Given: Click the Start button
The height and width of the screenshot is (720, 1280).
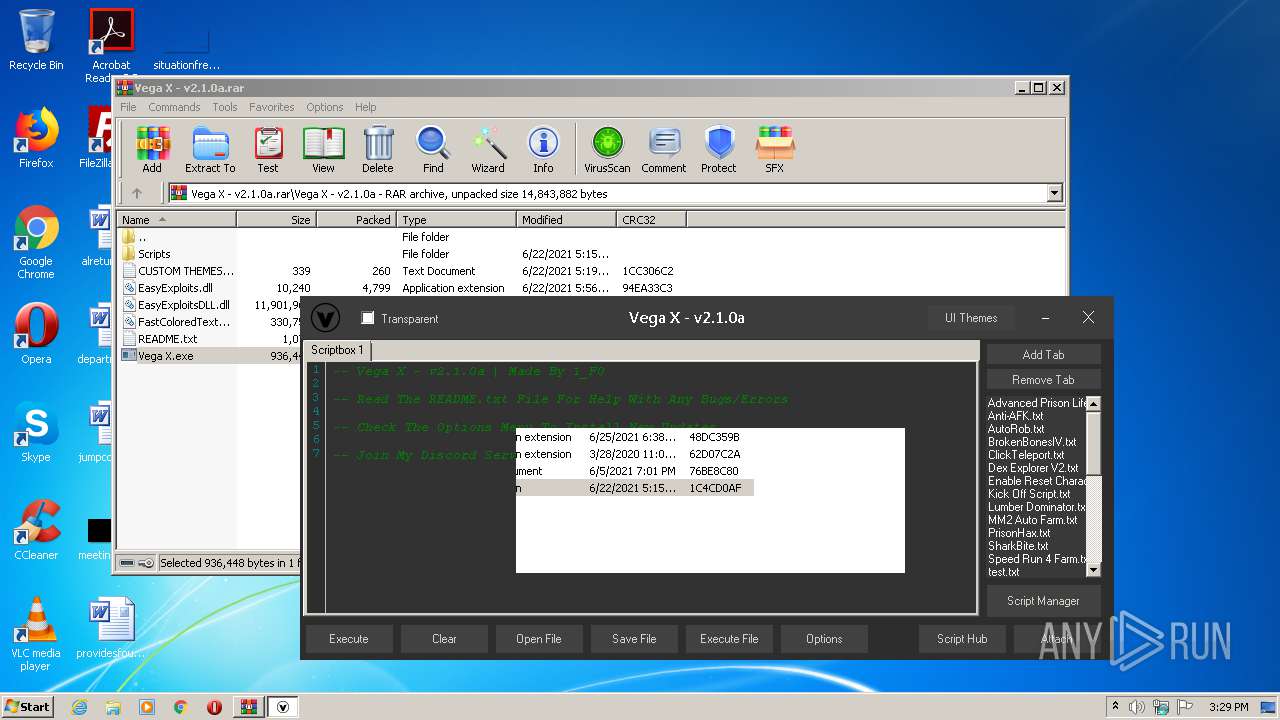Looking at the screenshot, I should (27, 707).
